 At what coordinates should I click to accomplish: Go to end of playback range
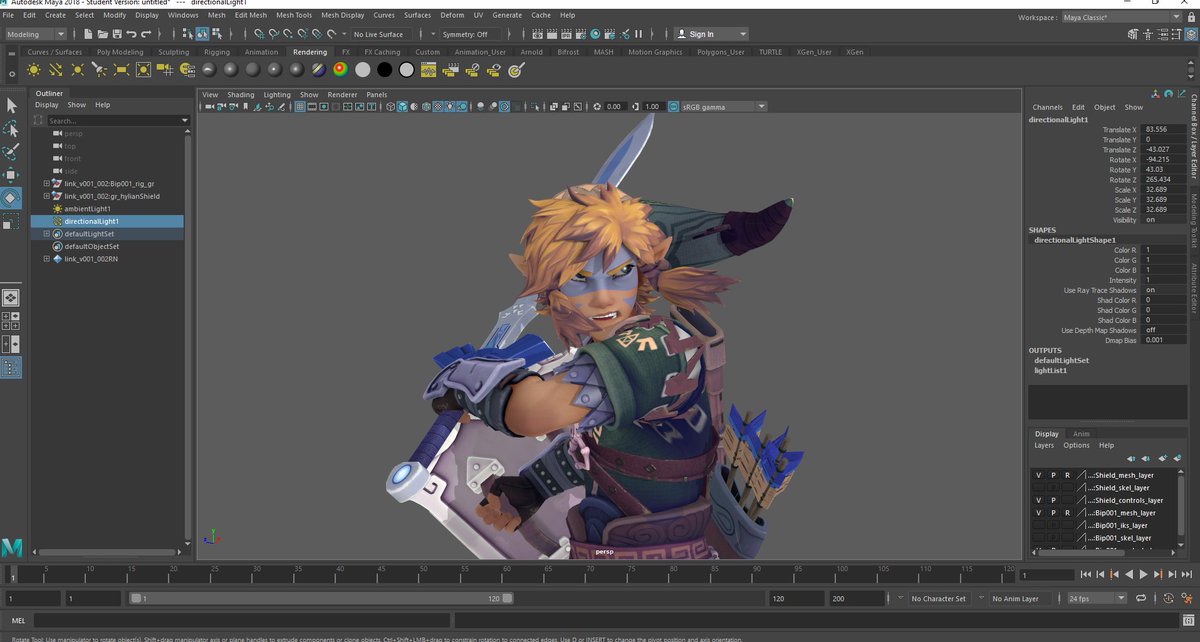[x=1187, y=574]
